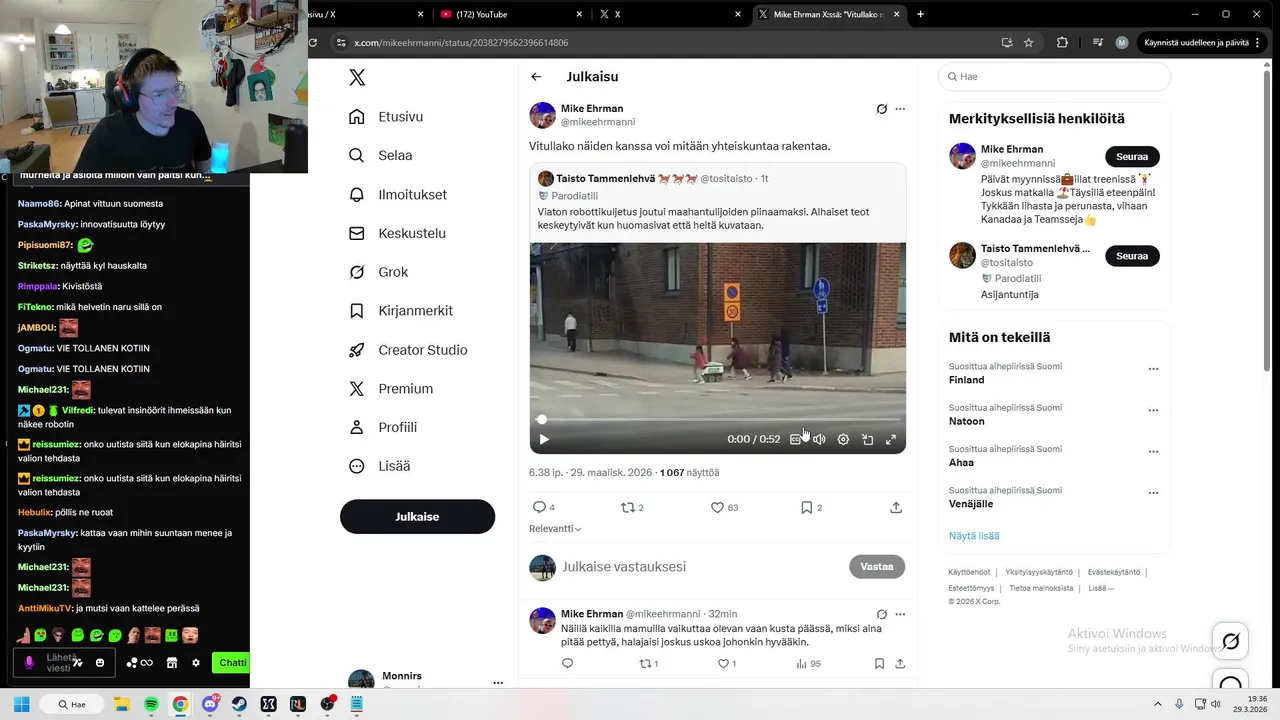
Task: Open Premium page
Action: click(x=390, y=389)
